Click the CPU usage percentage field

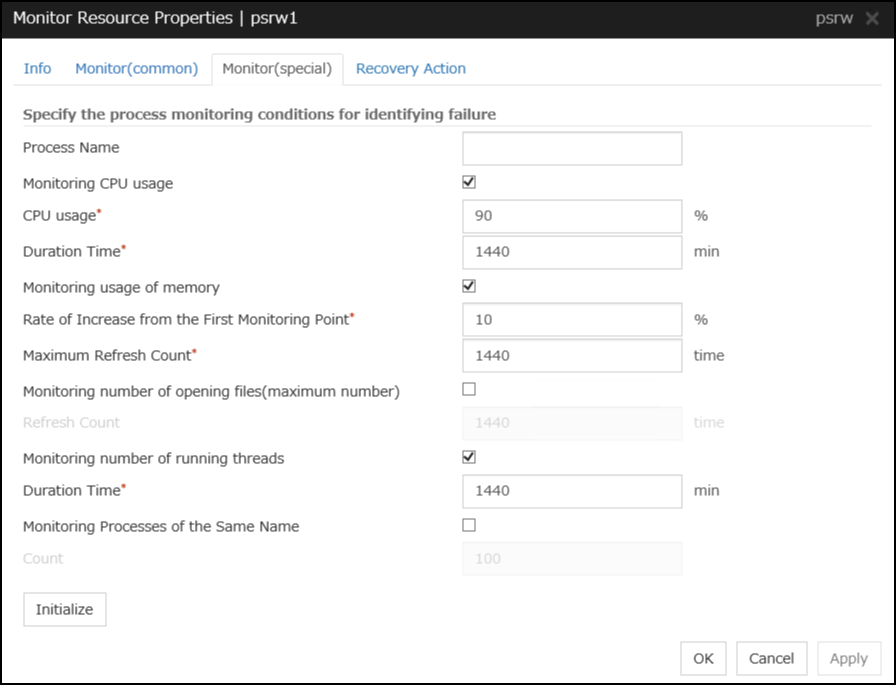(x=572, y=216)
